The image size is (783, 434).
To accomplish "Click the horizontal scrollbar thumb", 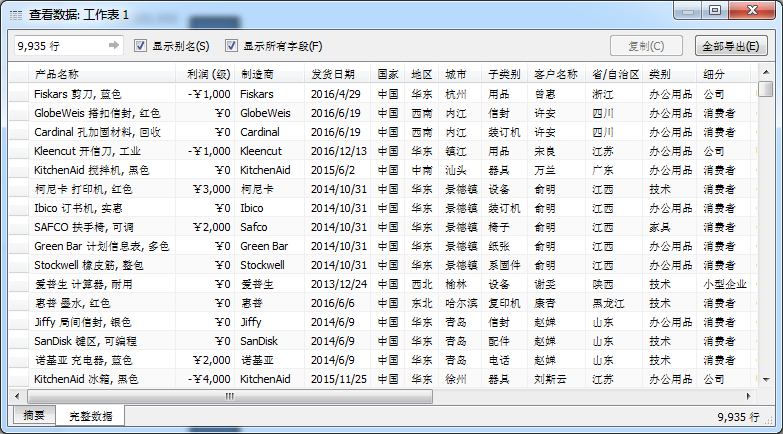I will click(x=230, y=397).
